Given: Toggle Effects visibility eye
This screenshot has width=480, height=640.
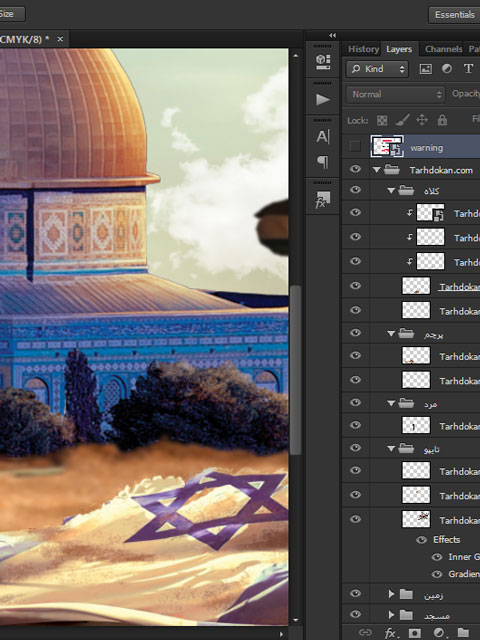Looking at the screenshot, I should (421, 540).
